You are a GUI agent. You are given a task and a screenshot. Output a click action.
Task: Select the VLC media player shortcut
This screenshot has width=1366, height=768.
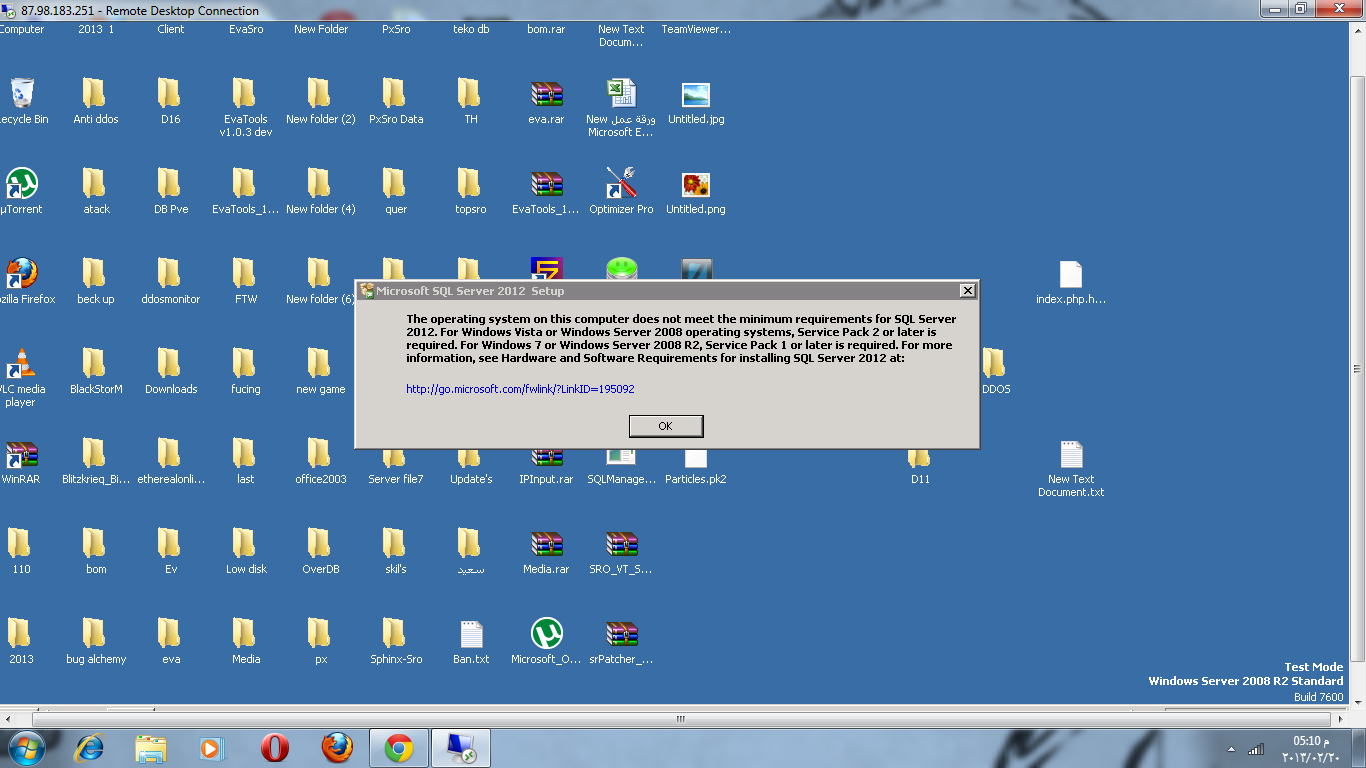point(21,378)
